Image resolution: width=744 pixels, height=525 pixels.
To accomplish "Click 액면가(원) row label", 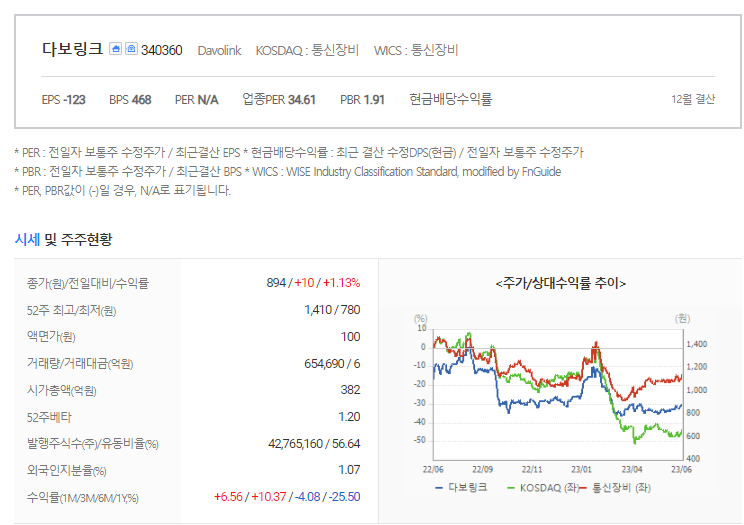I will [51, 337].
